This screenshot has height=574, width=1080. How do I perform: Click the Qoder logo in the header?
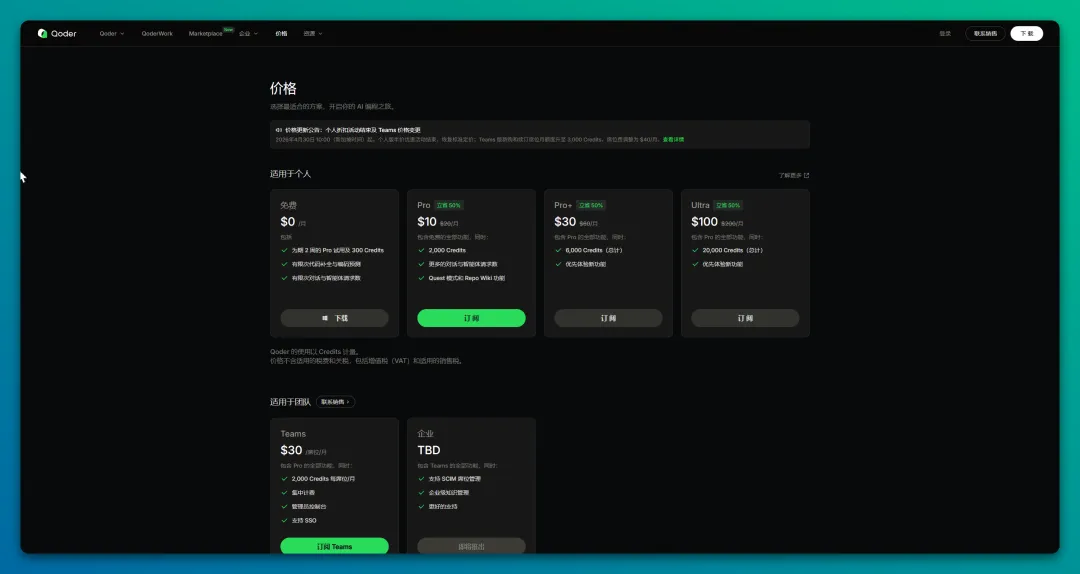pyautogui.click(x=57, y=33)
